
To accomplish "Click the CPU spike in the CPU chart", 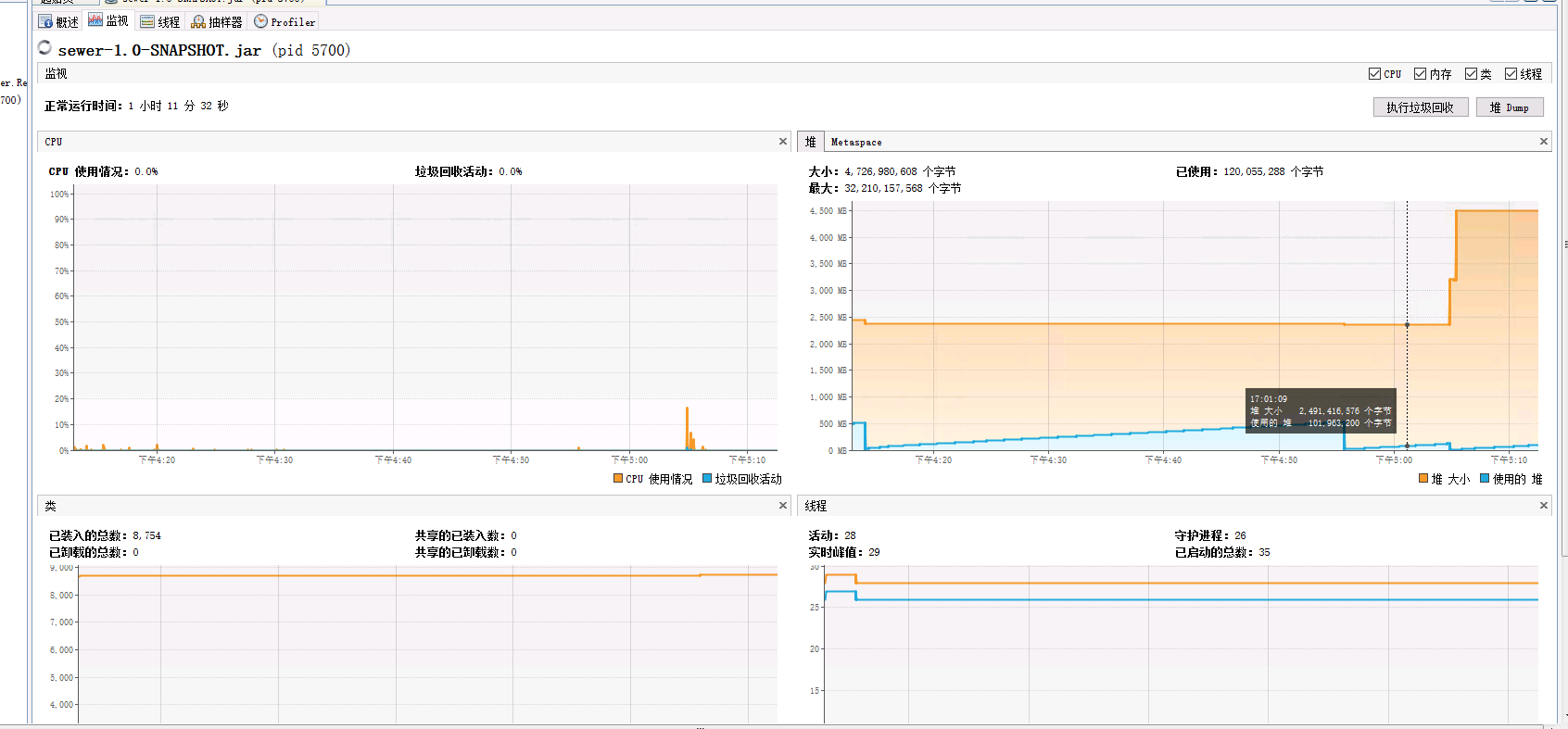I will (688, 428).
